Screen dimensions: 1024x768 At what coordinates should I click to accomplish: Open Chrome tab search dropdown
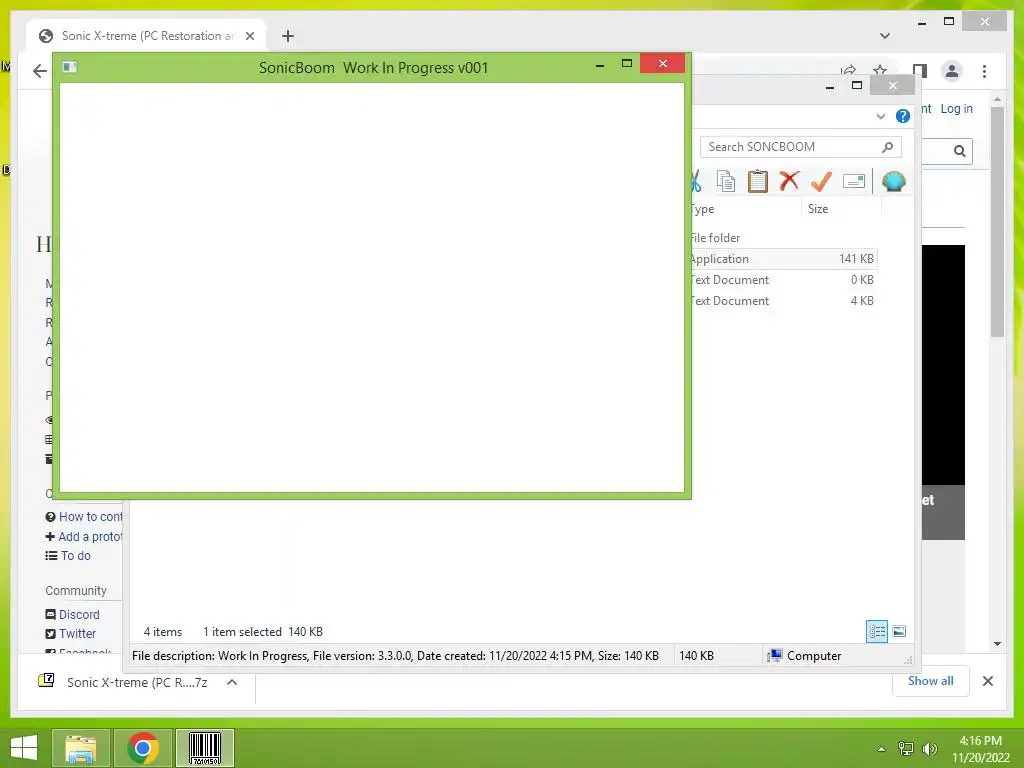pos(885,36)
